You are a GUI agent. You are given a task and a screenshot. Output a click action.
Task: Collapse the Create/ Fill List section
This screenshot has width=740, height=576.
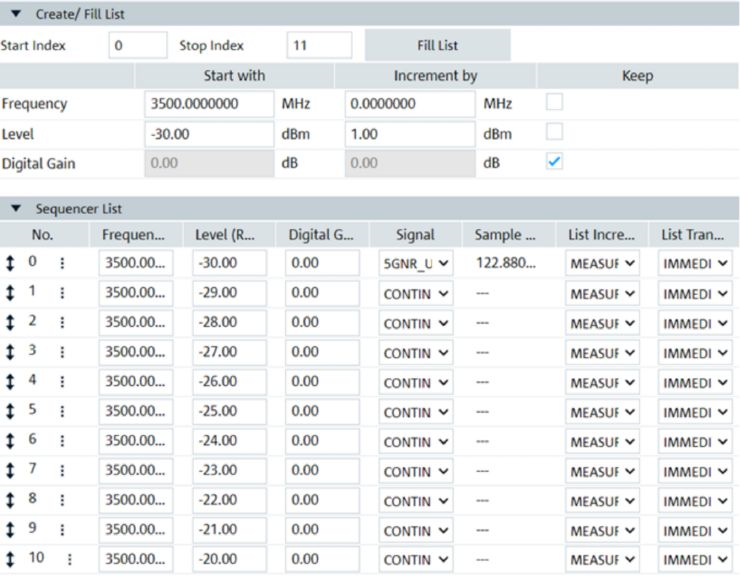pyautogui.click(x=16, y=14)
